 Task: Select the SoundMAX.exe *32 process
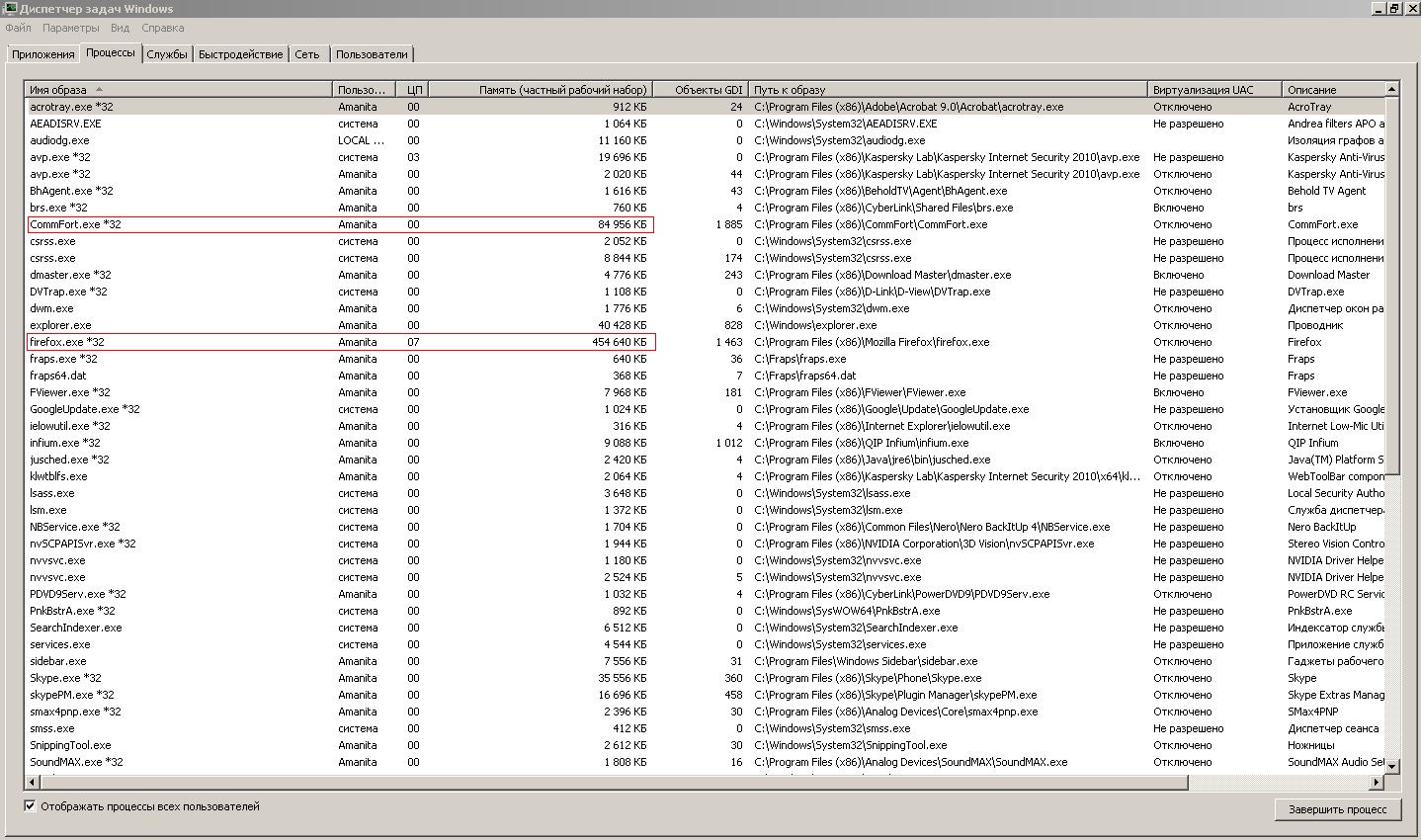click(706, 762)
